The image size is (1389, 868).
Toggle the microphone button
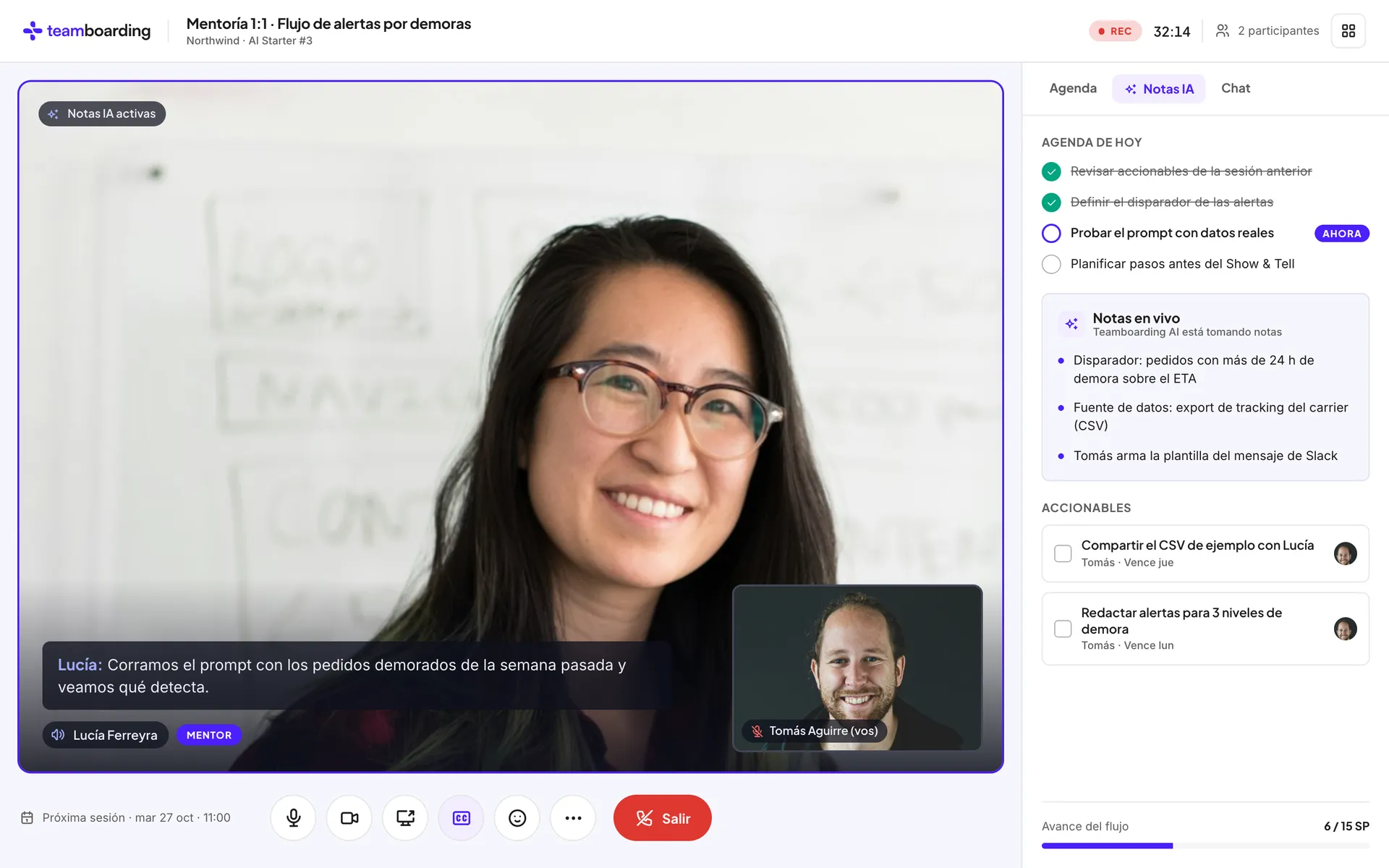[x=293, y=818]
